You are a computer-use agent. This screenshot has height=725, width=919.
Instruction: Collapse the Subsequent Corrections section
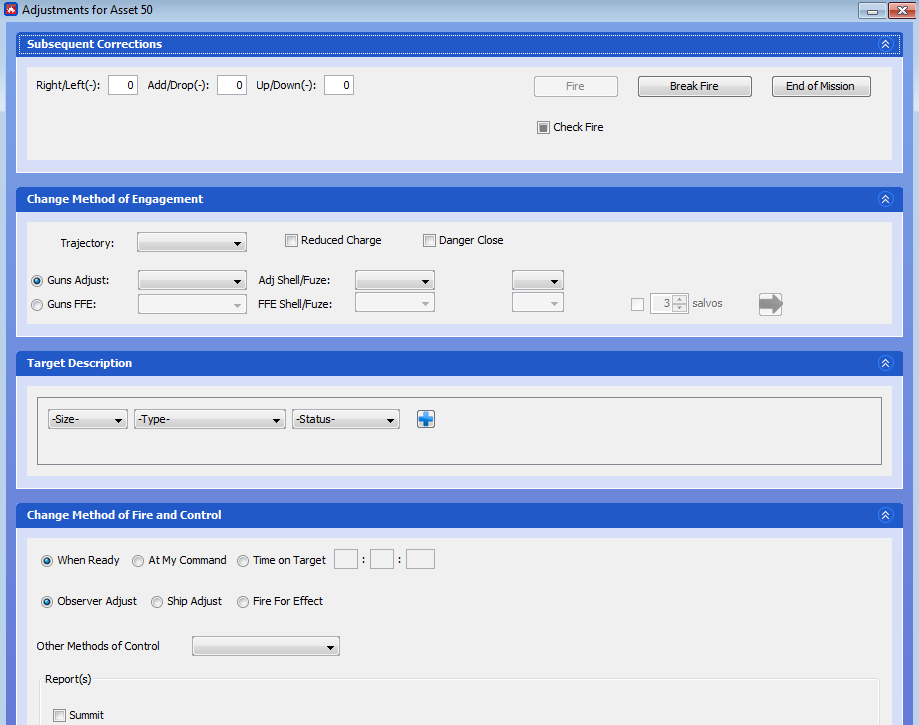(x=885, y=44)
